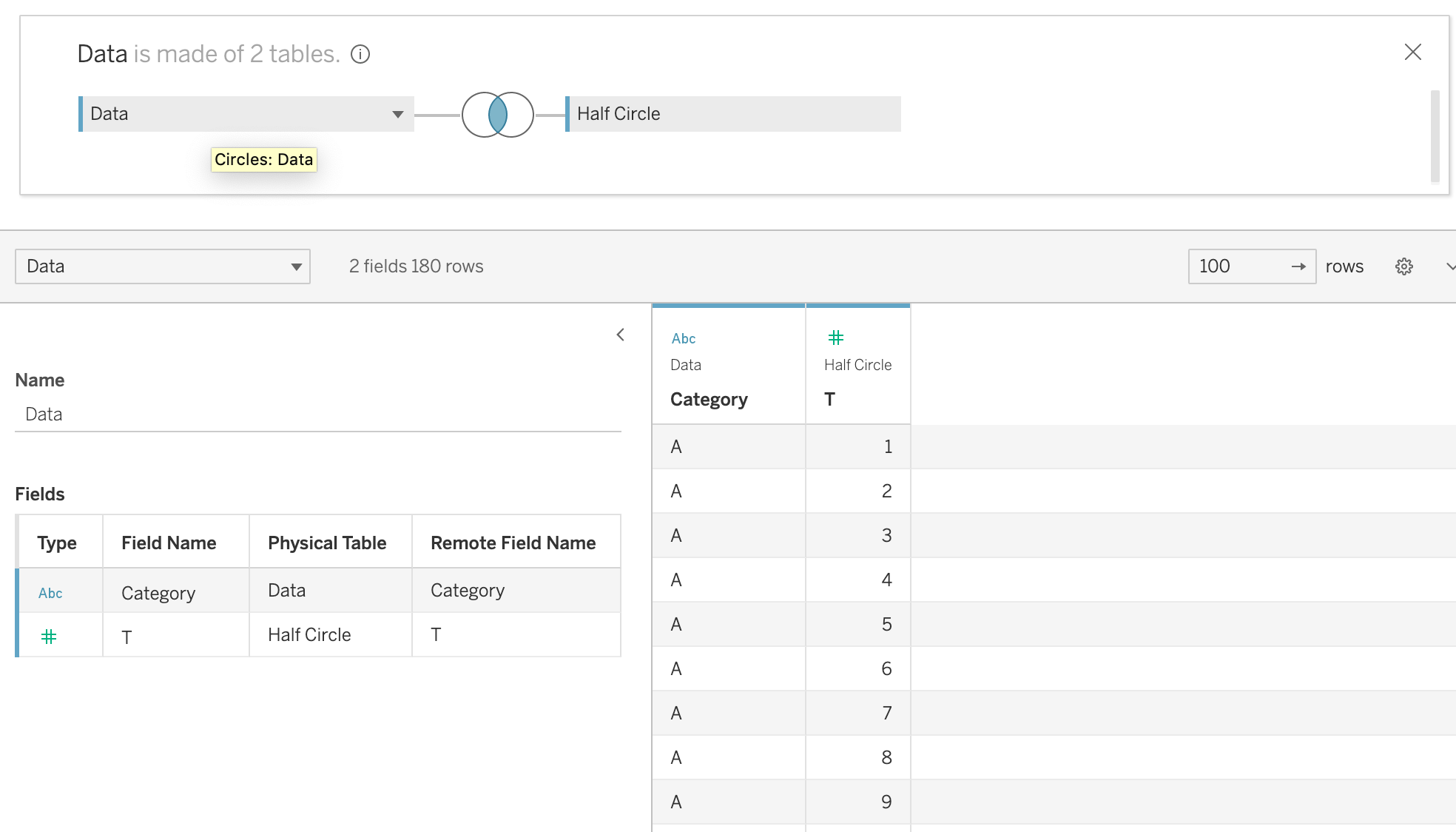Select the Category row in Fields table
The image size is (1456, 832).
[158, 593]
